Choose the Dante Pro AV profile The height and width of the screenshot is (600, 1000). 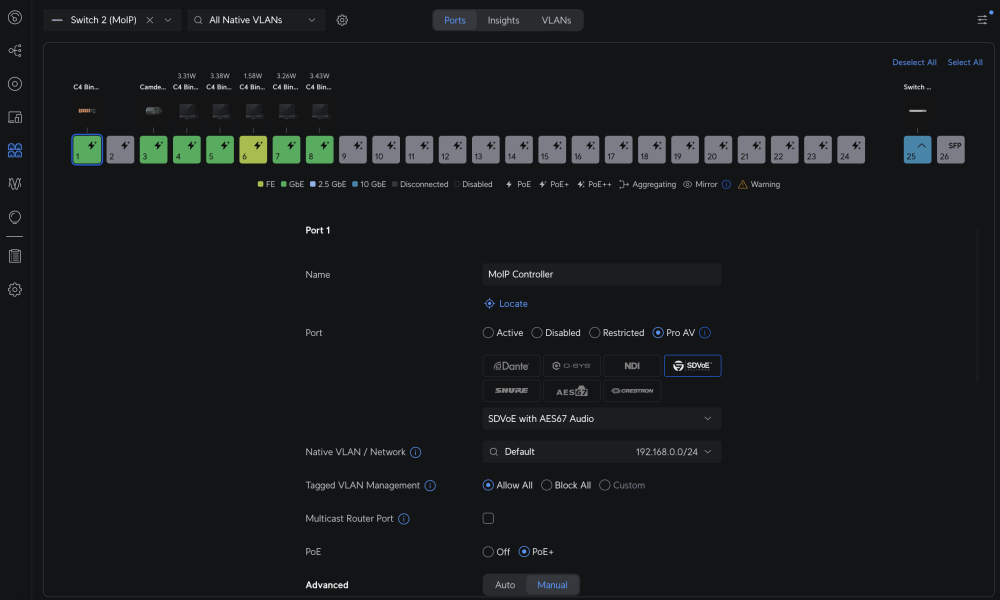pyautogui.click(x=511, y=366)
